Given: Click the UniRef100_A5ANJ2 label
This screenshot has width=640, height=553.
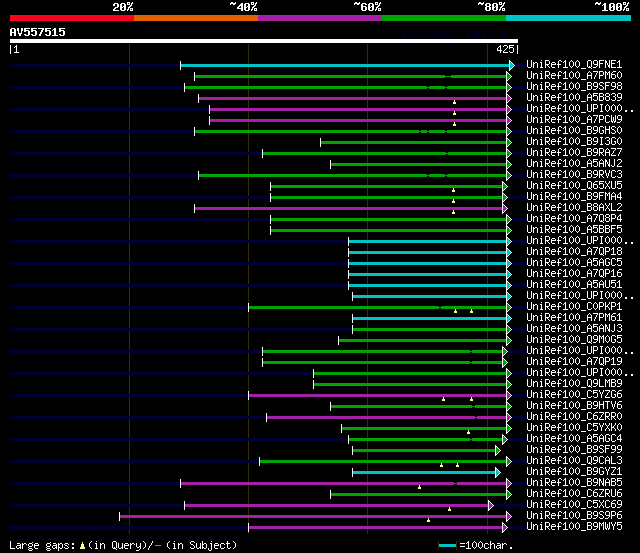Looking at the screenshot, I should [574, 164].
